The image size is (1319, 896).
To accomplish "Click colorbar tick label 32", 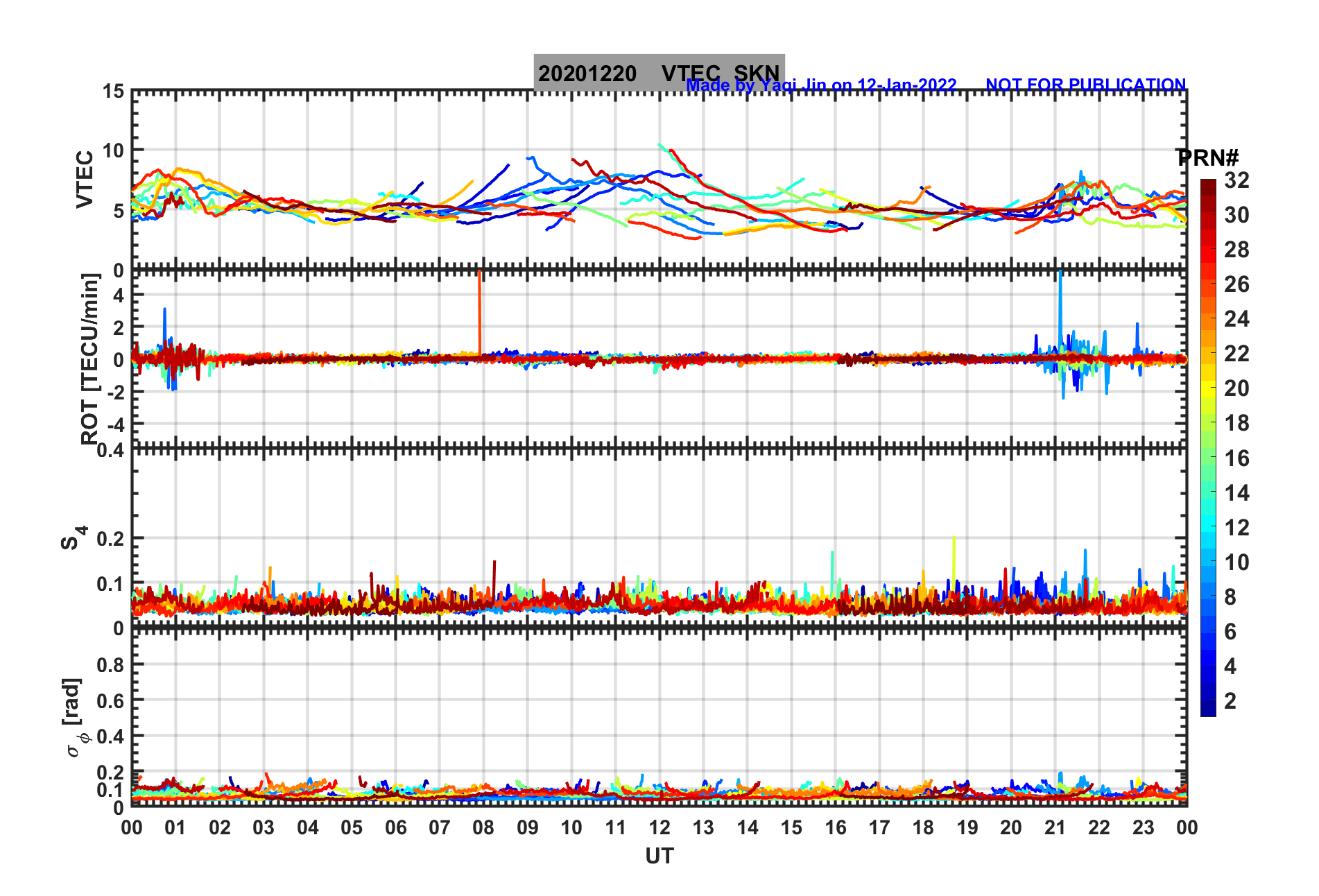I will [1236, 180].
